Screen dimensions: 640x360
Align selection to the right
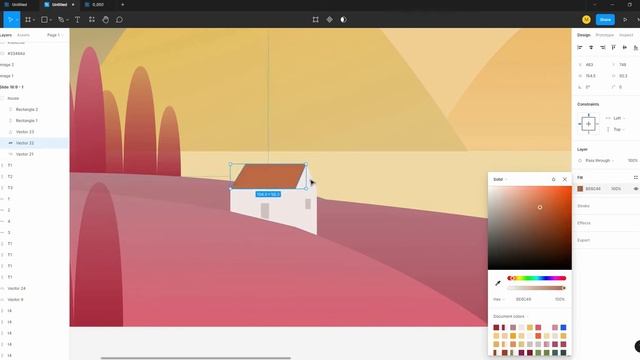tap(602, 48)
